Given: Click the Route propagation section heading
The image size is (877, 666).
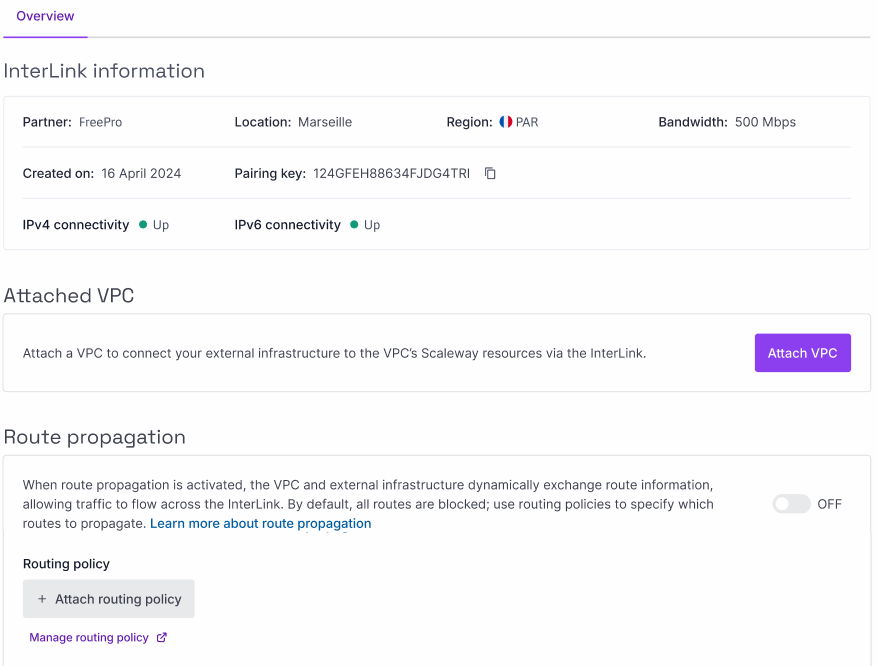Looking at the screenshot, I should [x=95, y=437].
